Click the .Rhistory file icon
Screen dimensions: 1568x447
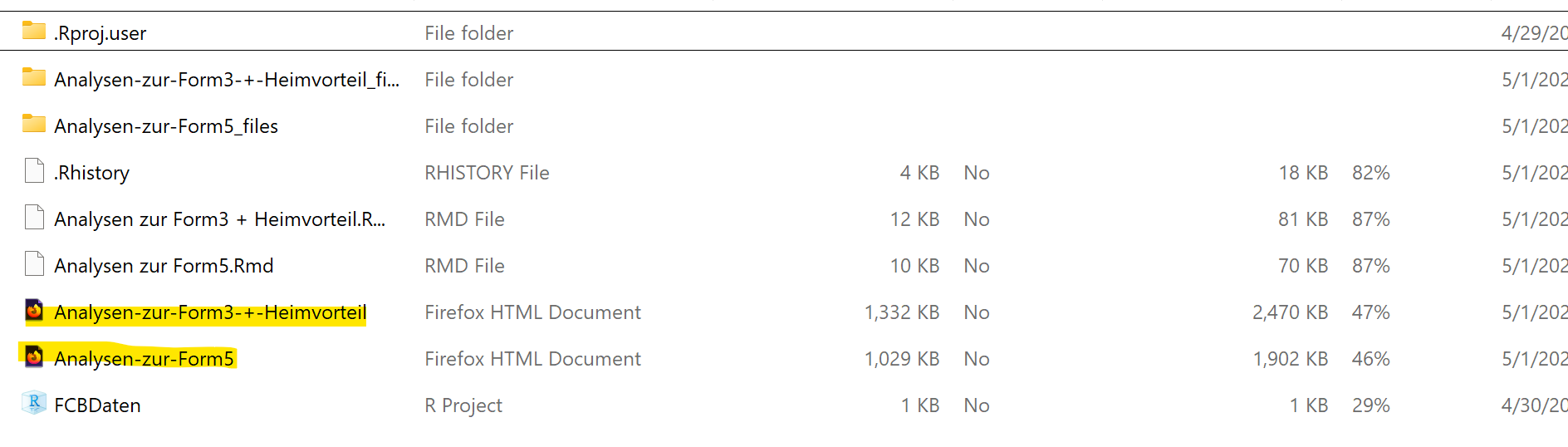pyautogui.click(x=34, y=171)
